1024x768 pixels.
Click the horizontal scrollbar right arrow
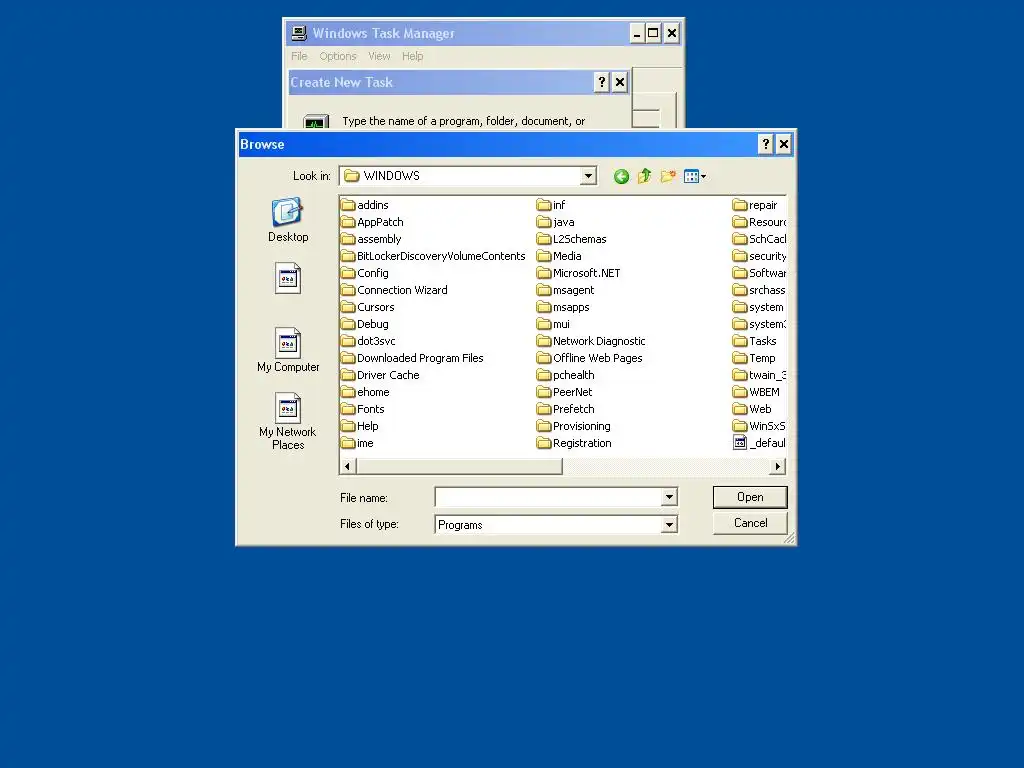click(777, 466)
